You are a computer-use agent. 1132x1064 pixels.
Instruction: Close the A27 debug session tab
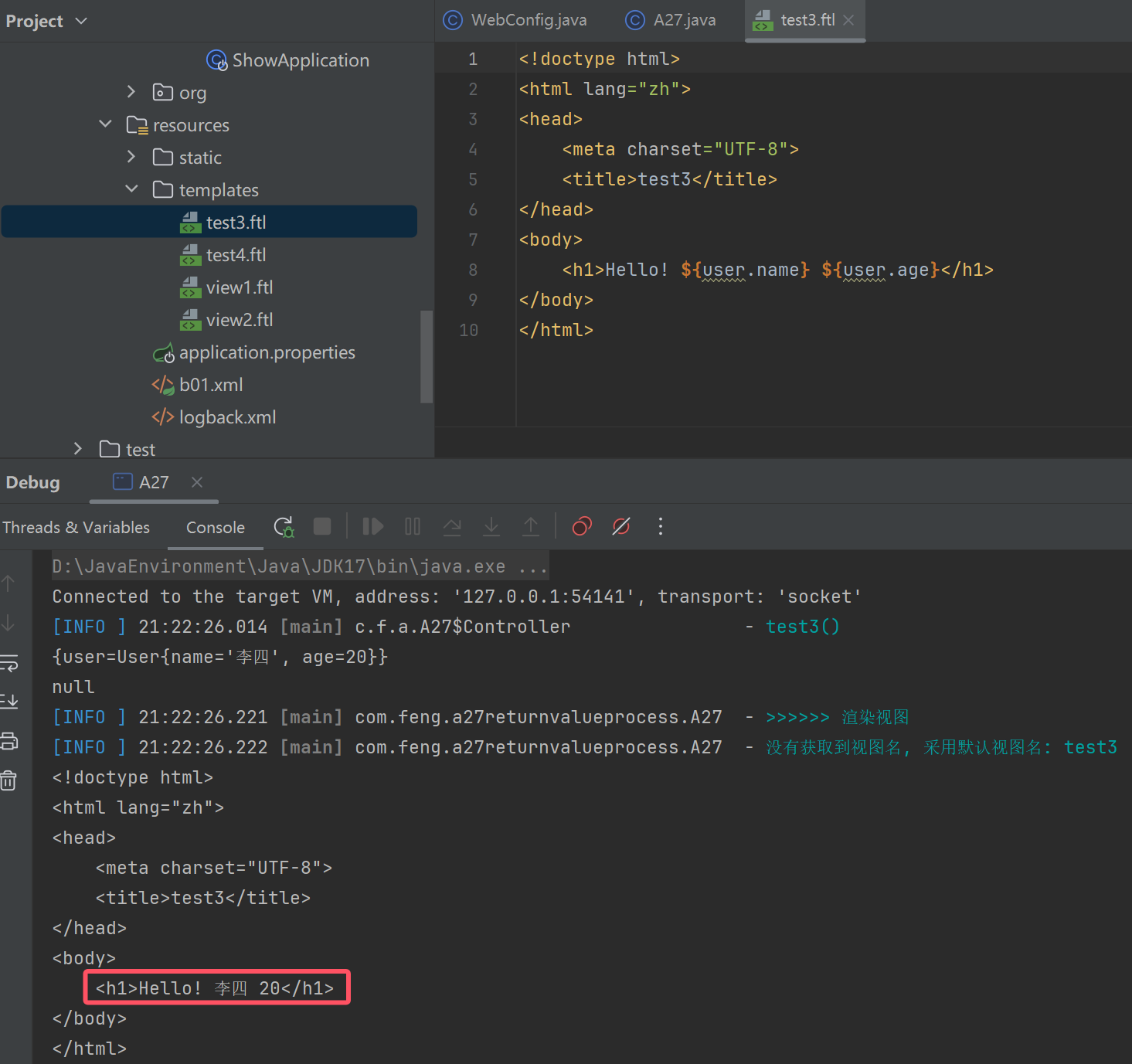[197, 482]
